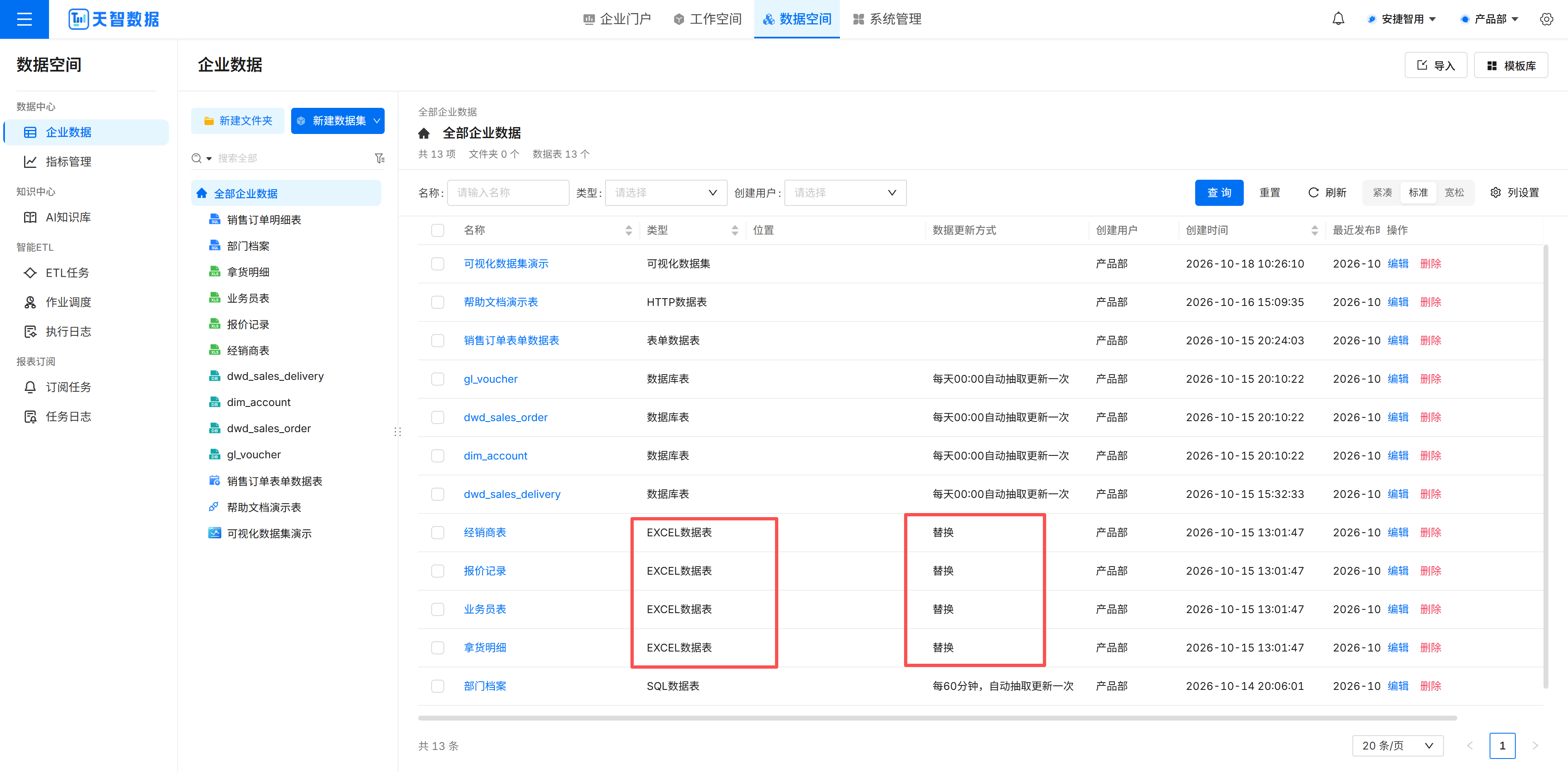
Task: Click the 列设置 gear icon
Action: (1496, 192)
